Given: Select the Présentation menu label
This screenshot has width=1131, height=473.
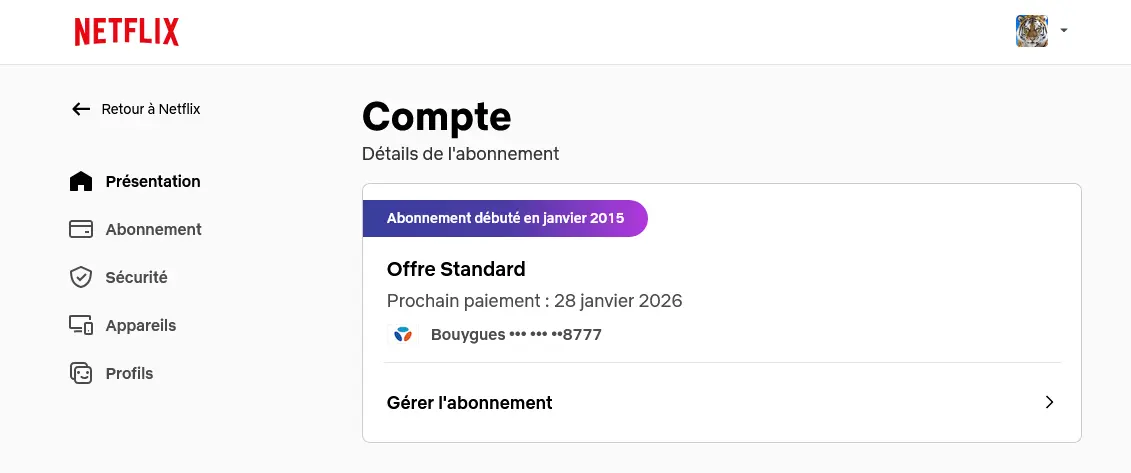Looking at the screenshot, I should 153,181.
